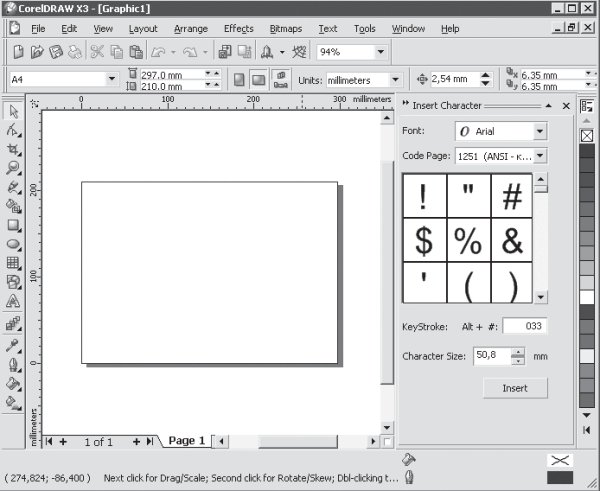600x491 pixels.
Task: Click the Application Launcher icon
Action: click(267, 52)
